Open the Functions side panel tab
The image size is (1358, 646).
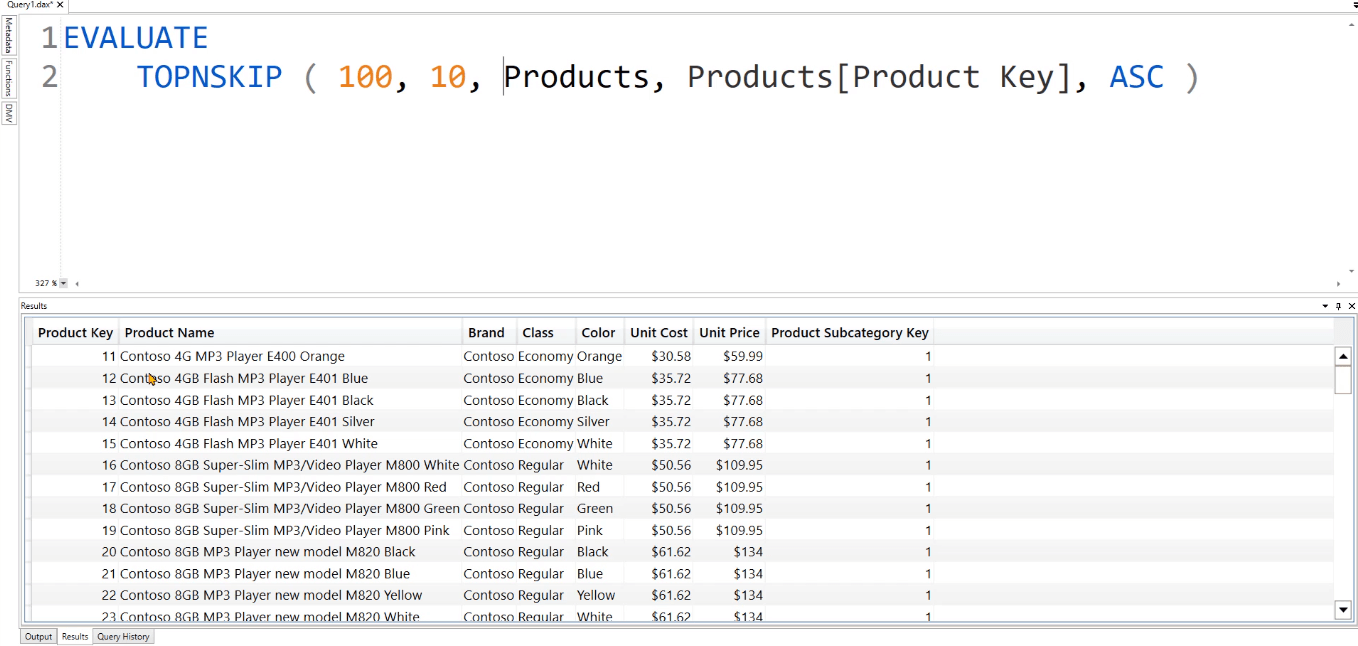[8, 78]
